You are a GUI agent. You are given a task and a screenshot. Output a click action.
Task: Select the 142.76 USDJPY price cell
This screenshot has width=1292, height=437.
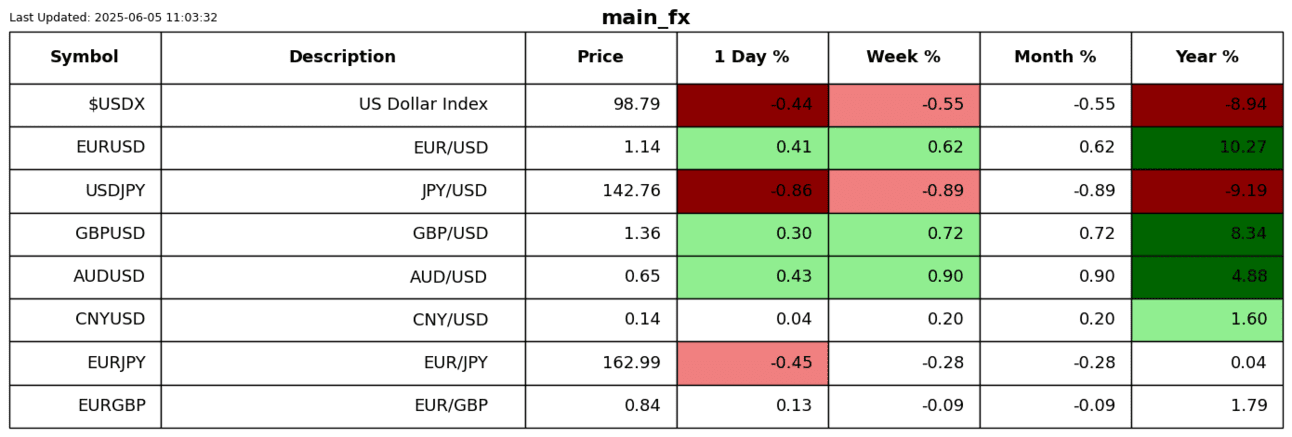coord(631,191)
